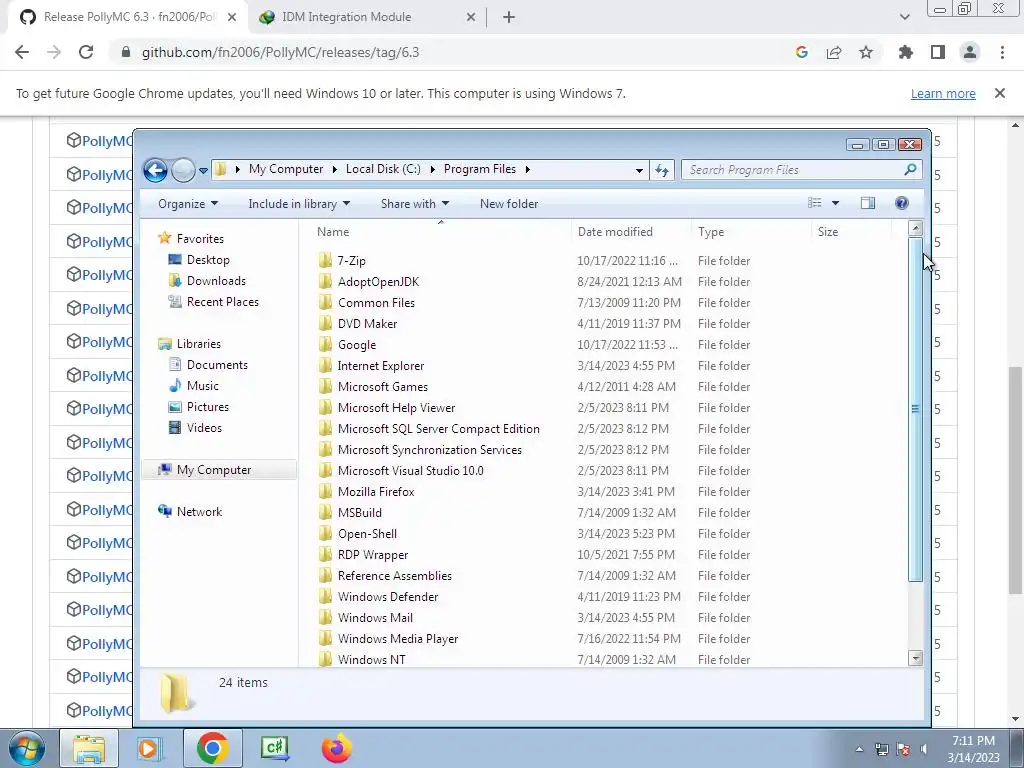
Task: Open Windows Start button
Action: coord(27,748)
